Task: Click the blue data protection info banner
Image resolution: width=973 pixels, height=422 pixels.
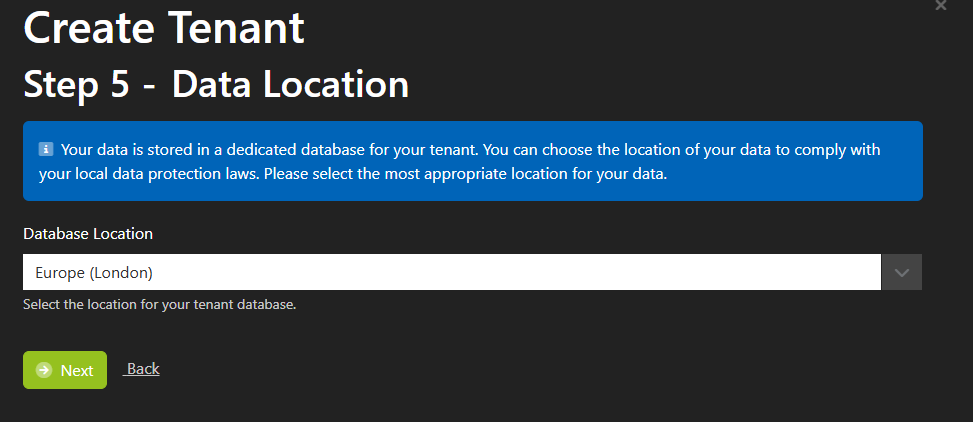Action: (473, 161)
